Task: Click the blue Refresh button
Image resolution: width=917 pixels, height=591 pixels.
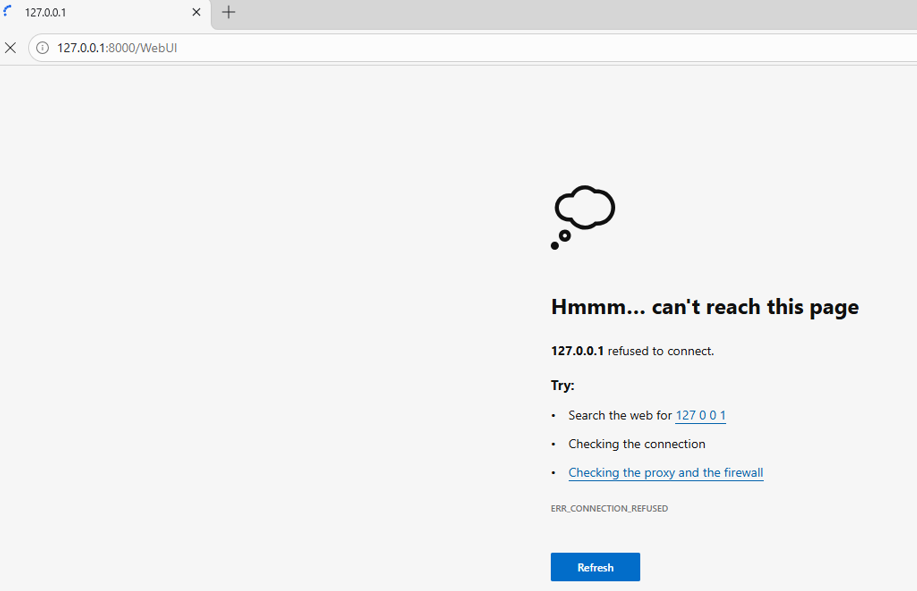Action: coord(595,567)
